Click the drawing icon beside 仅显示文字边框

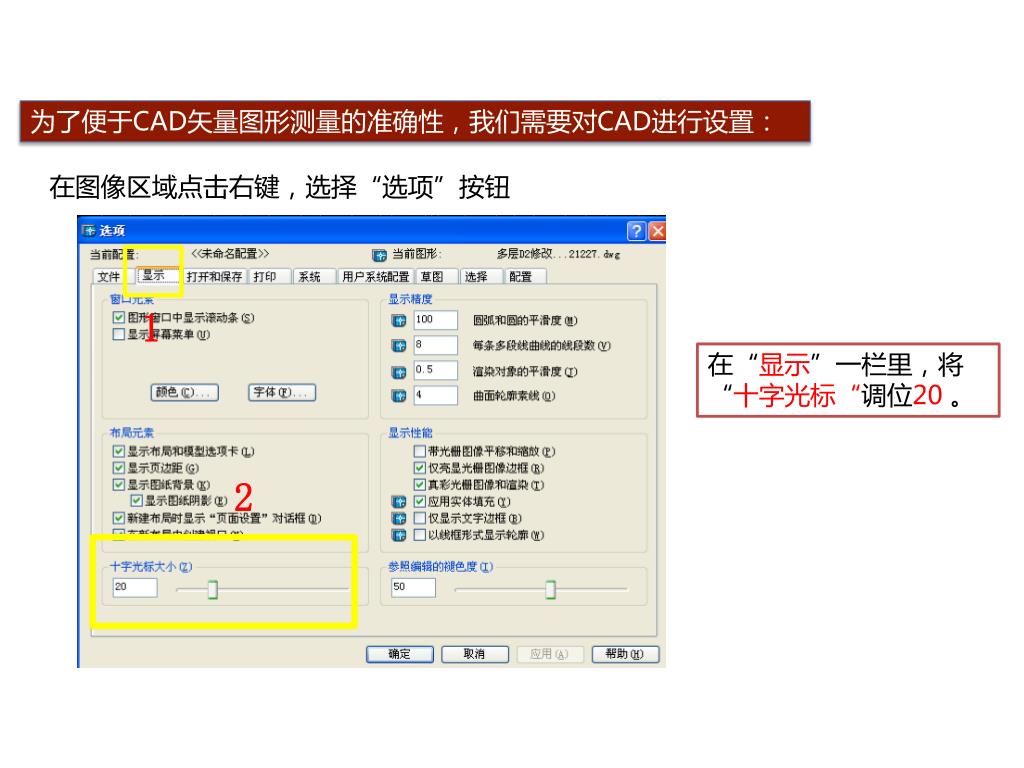click(398, 519)
